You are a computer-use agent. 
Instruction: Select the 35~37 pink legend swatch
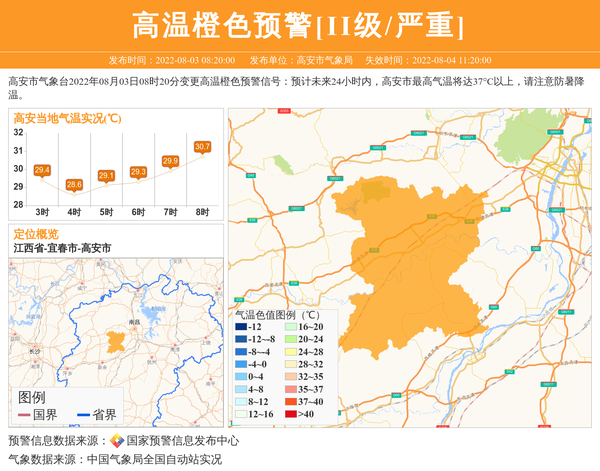(291, 390)
